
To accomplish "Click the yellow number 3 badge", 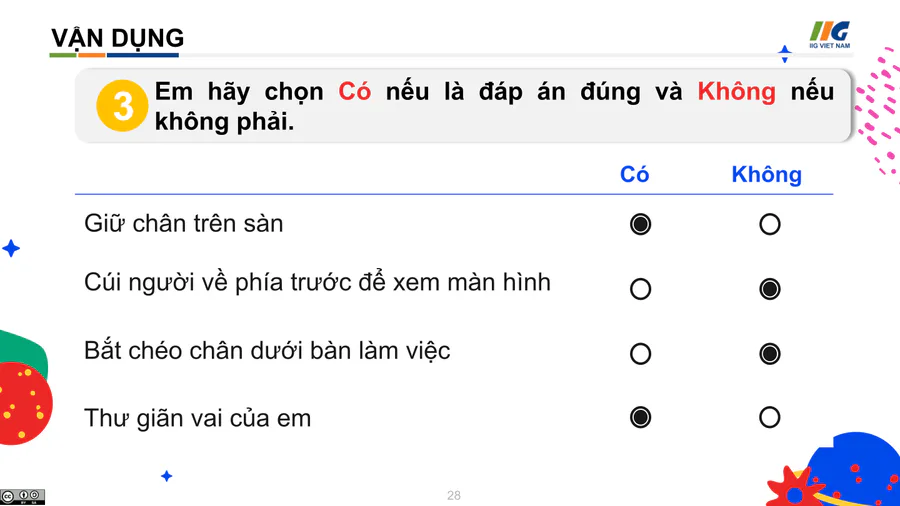I will pyautogui.click(x=122, y=106).
